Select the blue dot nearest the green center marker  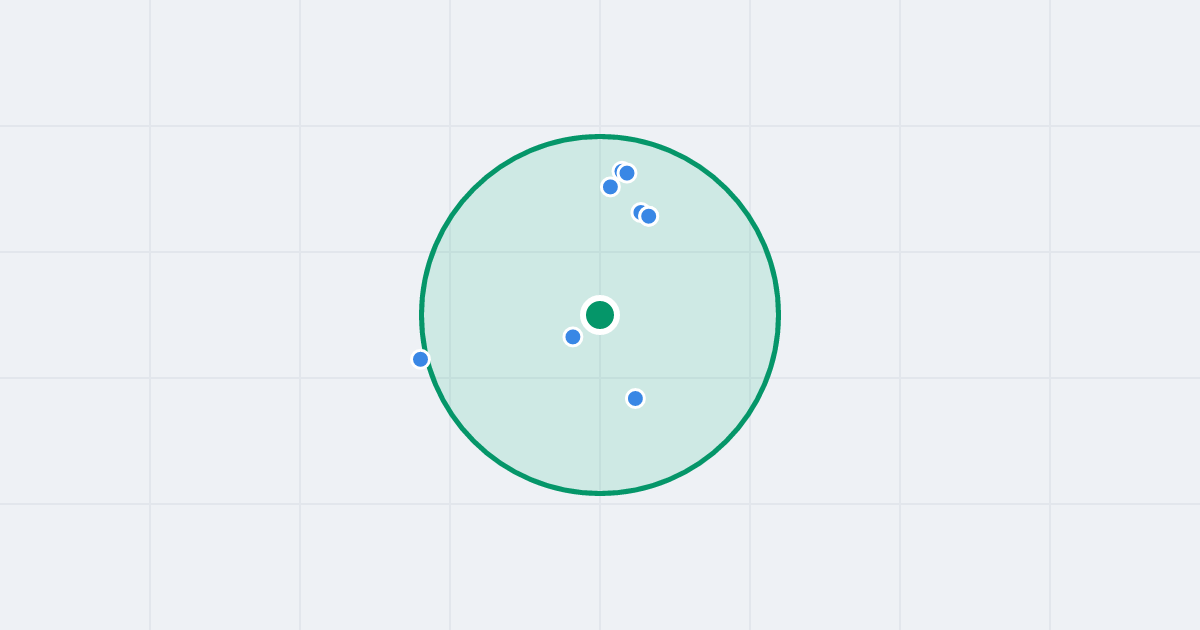(x=573, y=337)
